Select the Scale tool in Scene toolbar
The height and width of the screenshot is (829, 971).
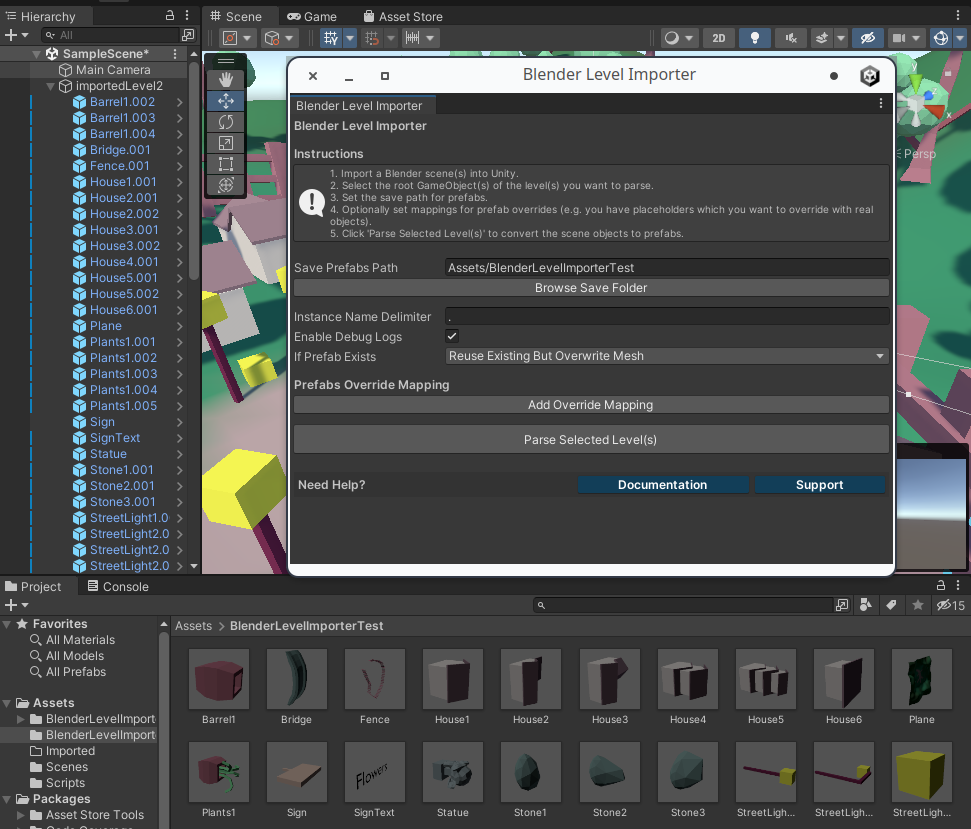[x=225, y=143]
